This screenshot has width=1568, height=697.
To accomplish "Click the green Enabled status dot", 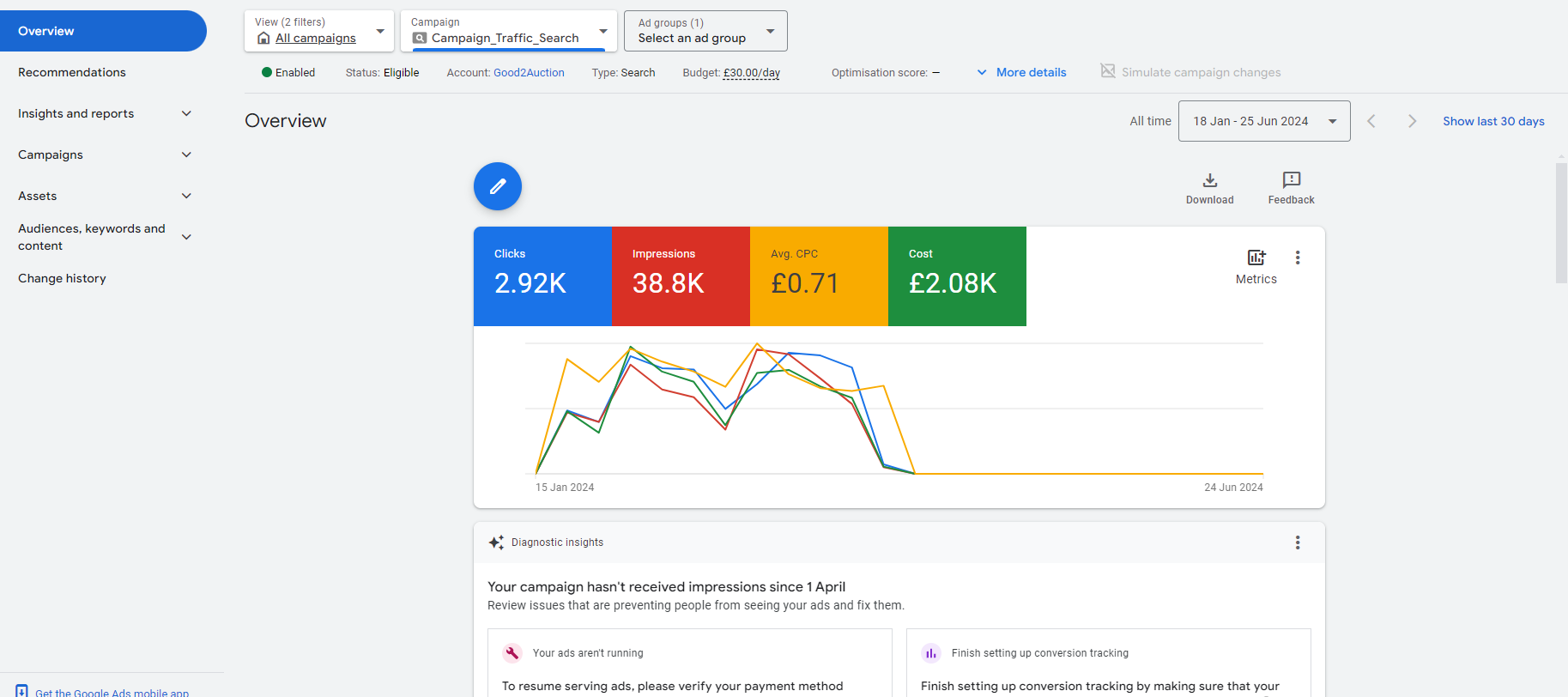I will 267,72.
